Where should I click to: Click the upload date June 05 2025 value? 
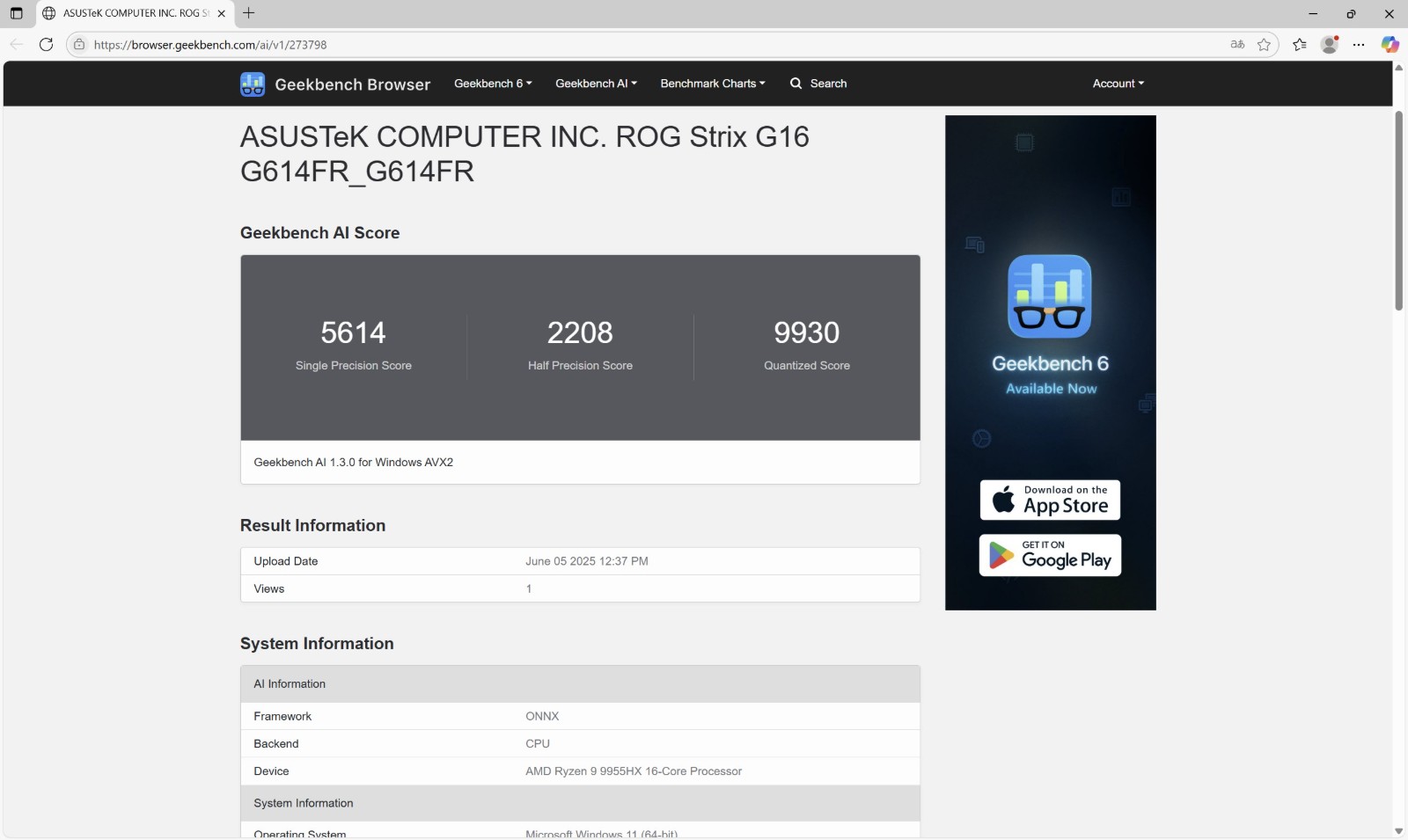tap(587, 561)
